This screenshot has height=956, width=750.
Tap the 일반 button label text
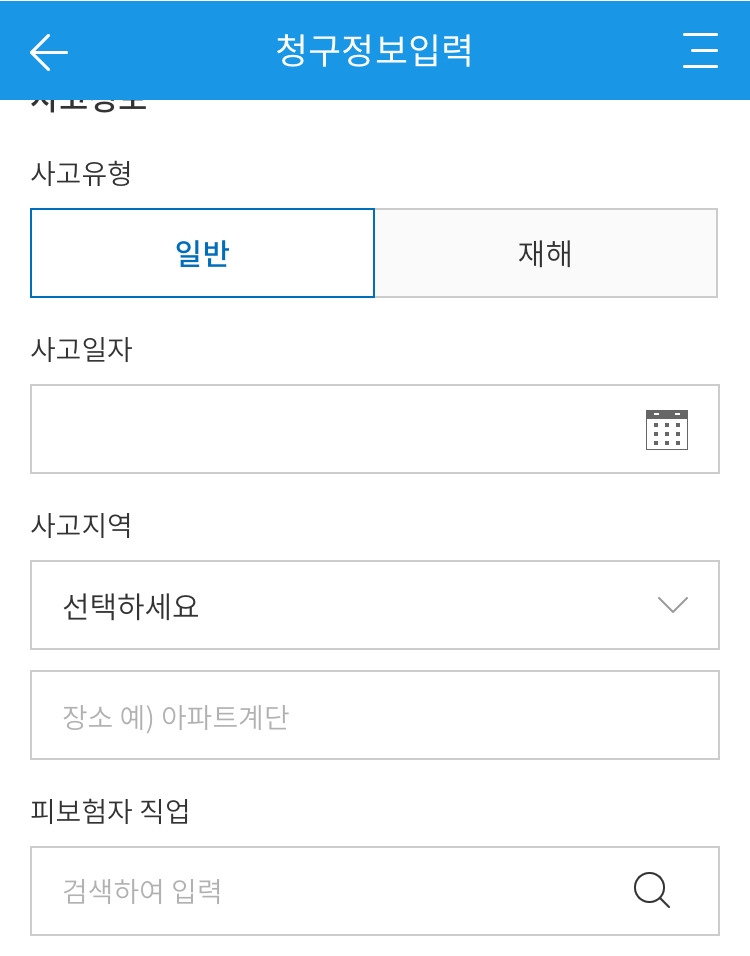[202, 253]
